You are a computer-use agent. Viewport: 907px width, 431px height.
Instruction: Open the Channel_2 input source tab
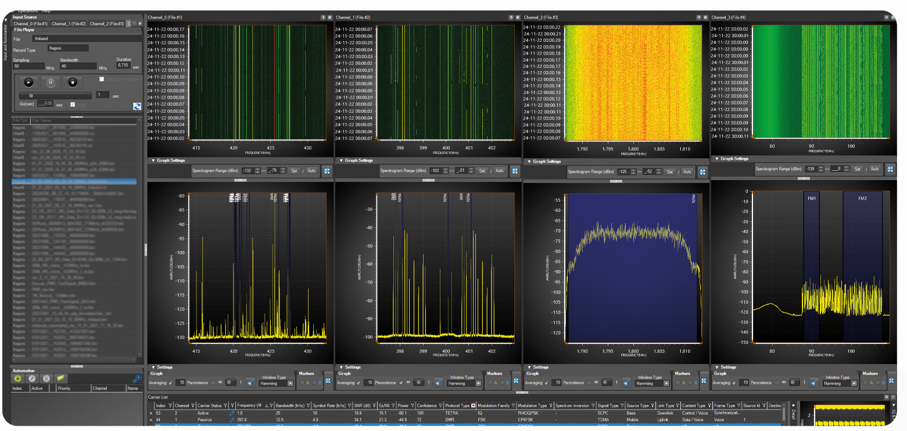click(x=105, y=23)
